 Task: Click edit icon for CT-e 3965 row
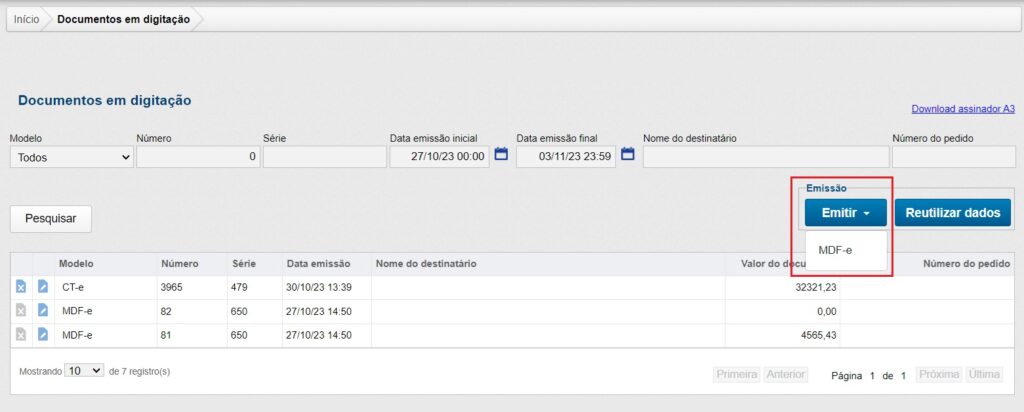coord(43,287)
